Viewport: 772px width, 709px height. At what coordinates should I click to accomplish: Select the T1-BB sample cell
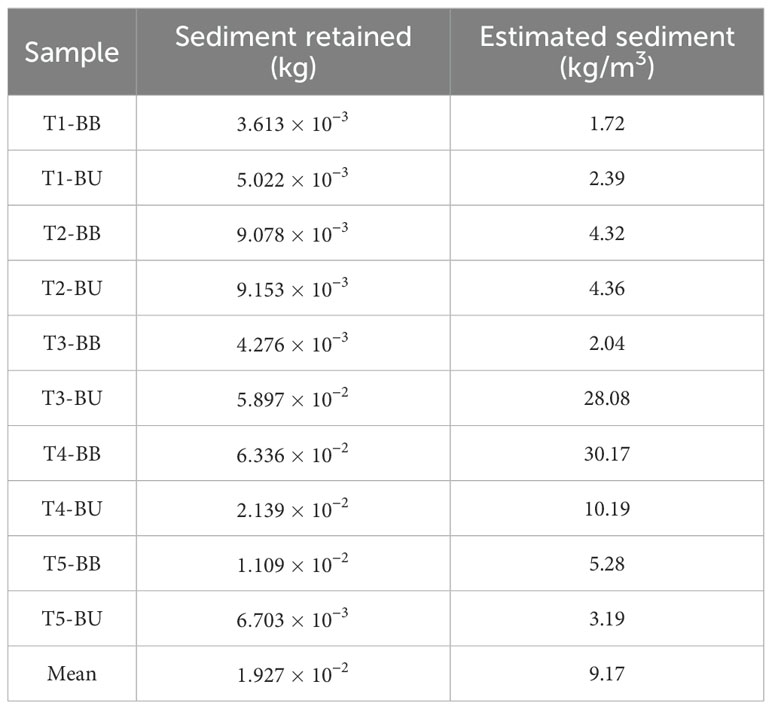(71, 123)
